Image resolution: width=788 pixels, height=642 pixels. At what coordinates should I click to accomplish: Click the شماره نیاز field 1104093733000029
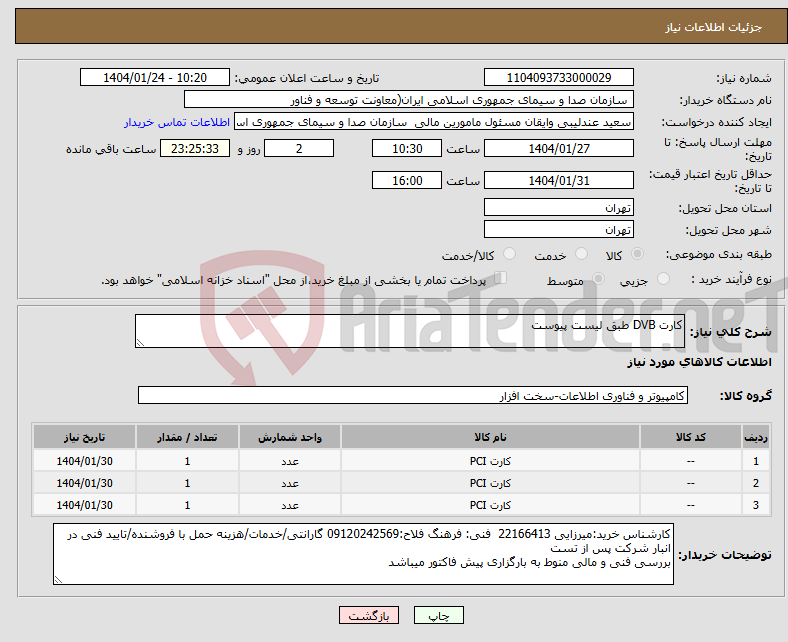559,77
